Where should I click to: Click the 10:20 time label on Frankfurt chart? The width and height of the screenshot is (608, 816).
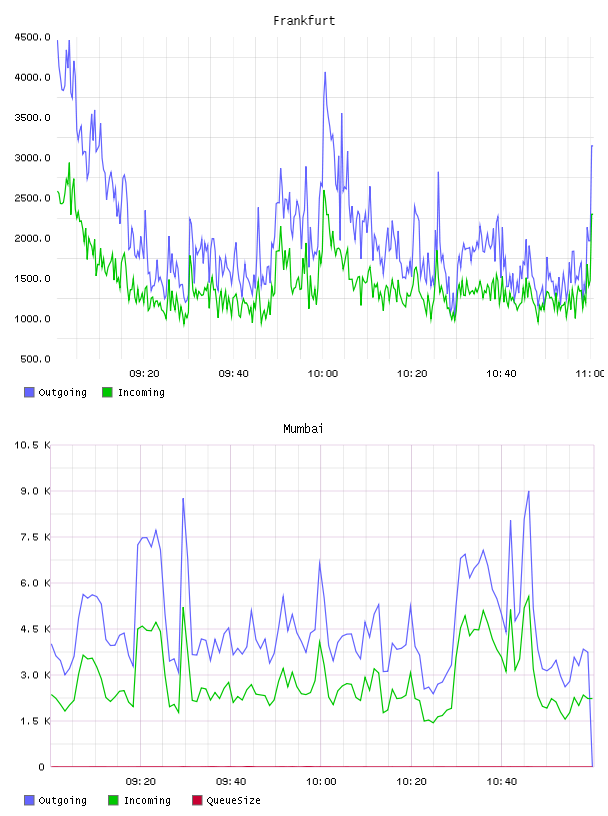(x=412, y=374)
